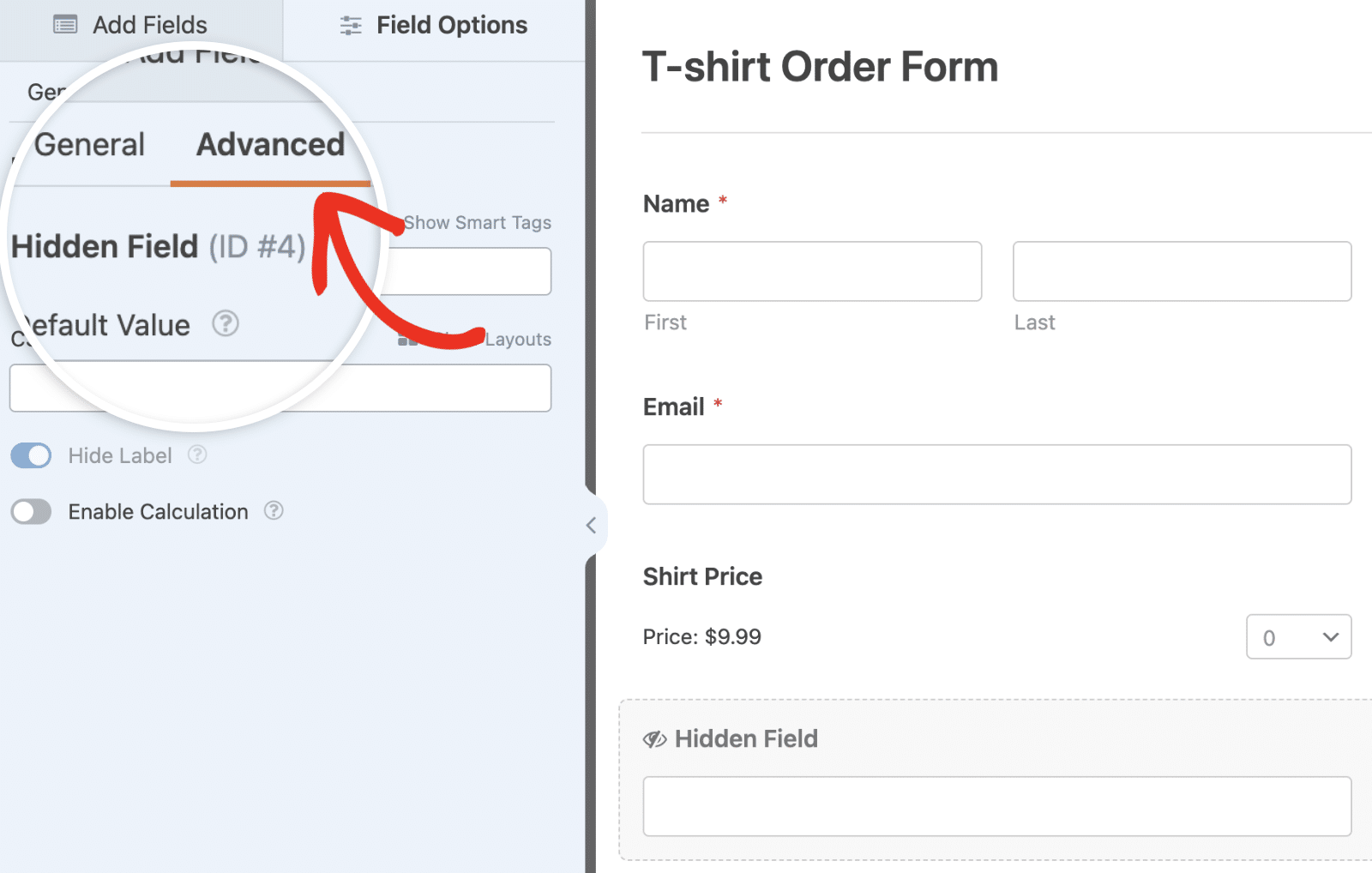
Task: Open the Field Options tab
Action: [x=434, y=26]
